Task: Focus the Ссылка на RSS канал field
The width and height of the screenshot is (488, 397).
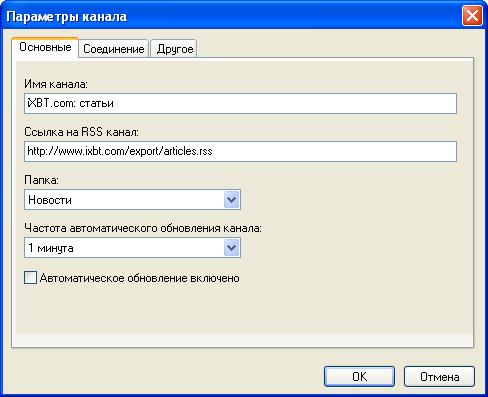Action: [240, 151]
